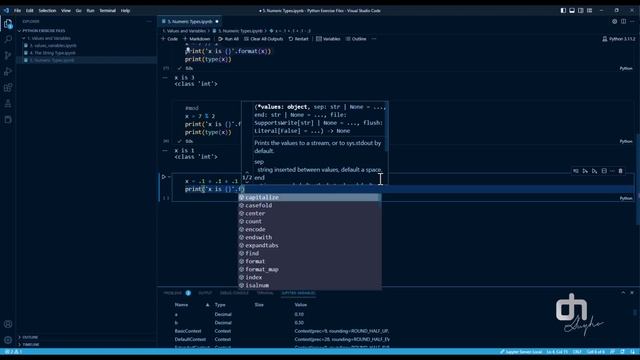Toggle secondary side bar layout icon
Viewport: 640px width, 360px height.
pos(580,11)
